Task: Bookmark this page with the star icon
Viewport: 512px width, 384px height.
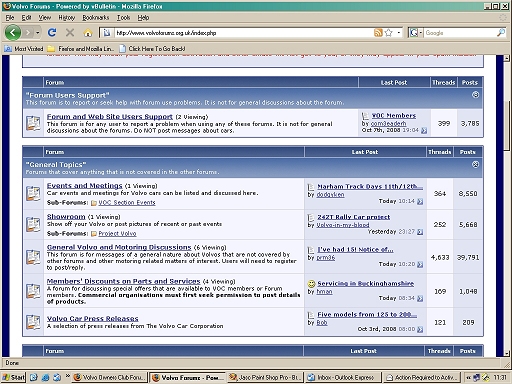Action: (x=388, y=33)
